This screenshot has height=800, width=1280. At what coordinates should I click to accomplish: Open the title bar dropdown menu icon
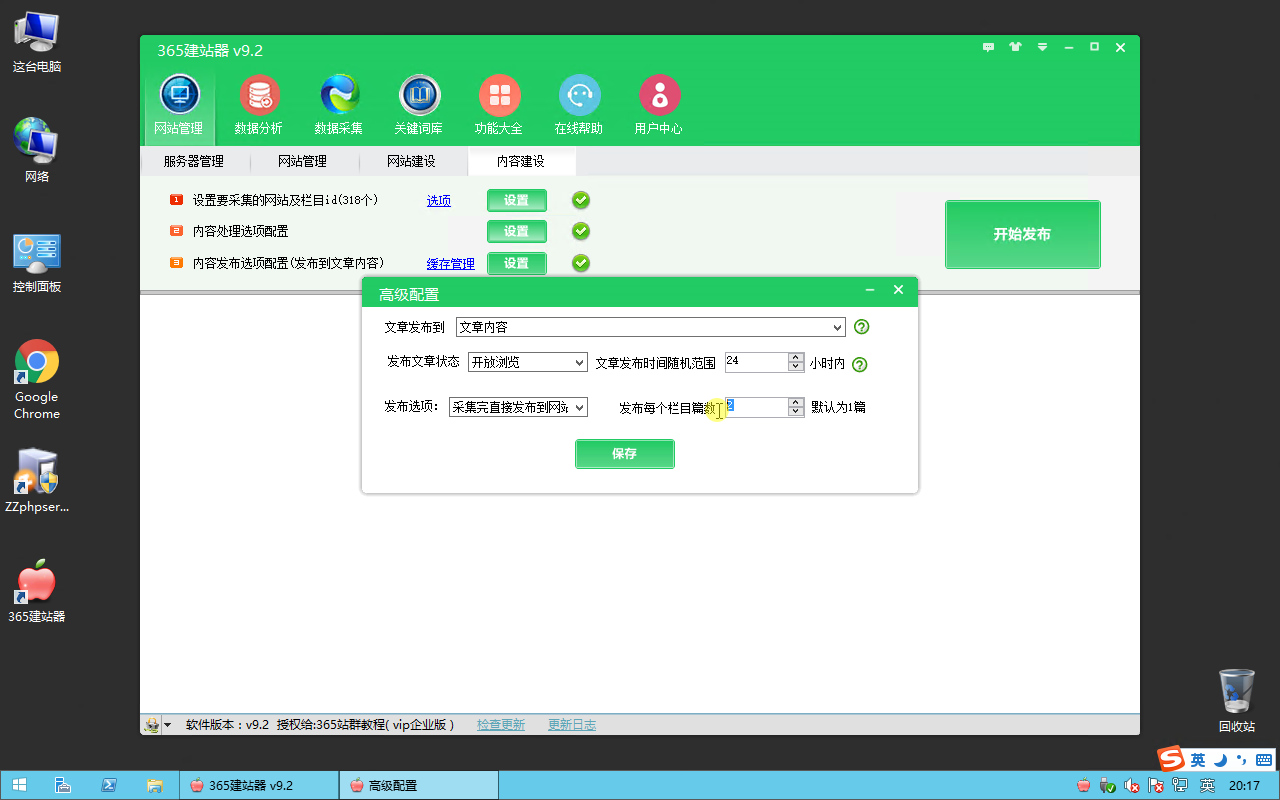pos(1042,47)
